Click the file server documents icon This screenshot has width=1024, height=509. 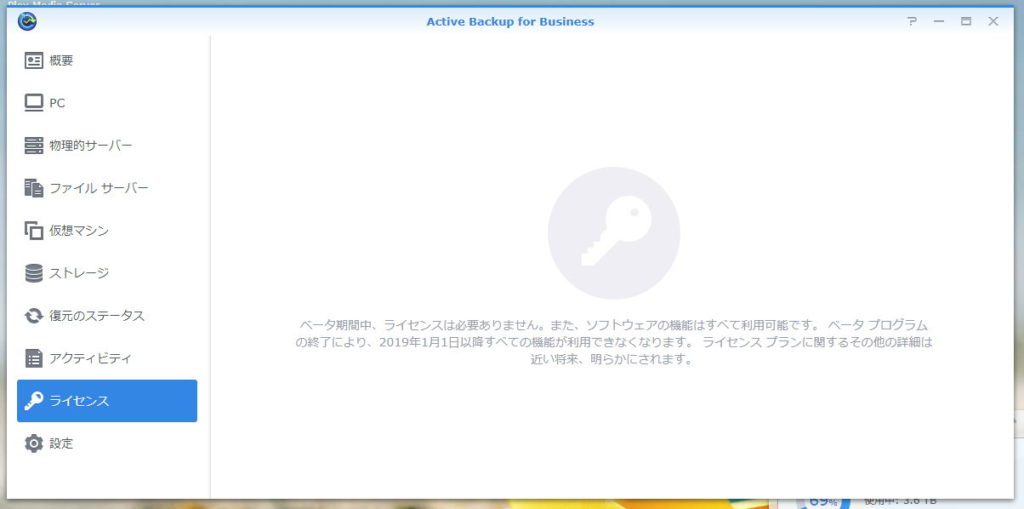pyautogui.click(x=34, y=188)
